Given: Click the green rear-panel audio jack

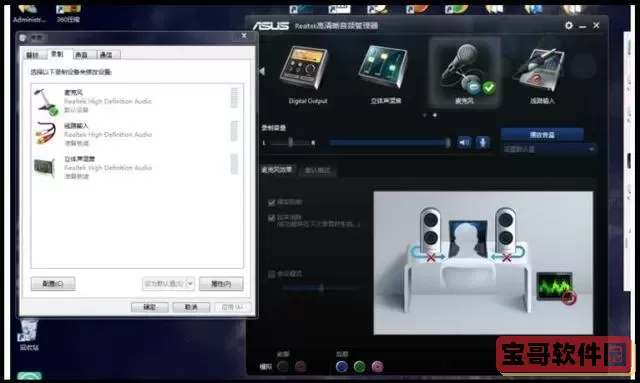Looking at the screenshot, I should (x=359, y=366).
